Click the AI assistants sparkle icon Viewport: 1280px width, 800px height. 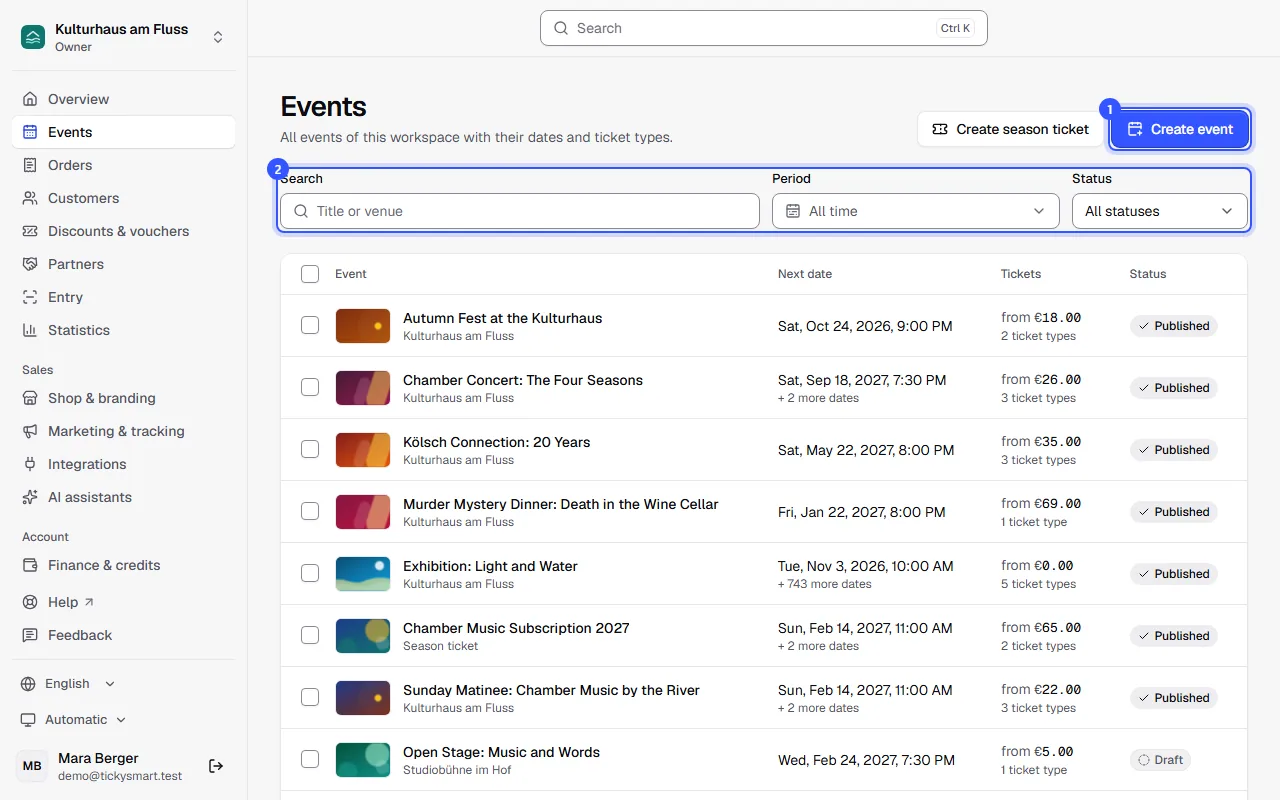pos(30,497)
